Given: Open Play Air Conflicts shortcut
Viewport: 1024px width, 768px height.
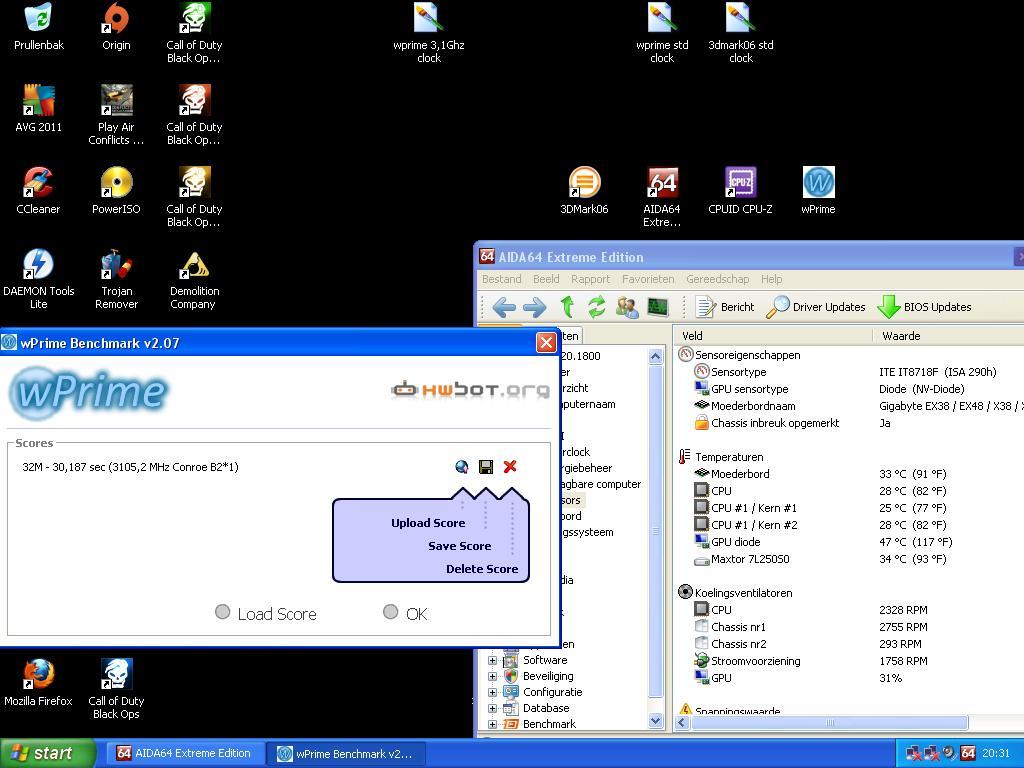Looking at the screenshot, I should (x=116, y=115).
